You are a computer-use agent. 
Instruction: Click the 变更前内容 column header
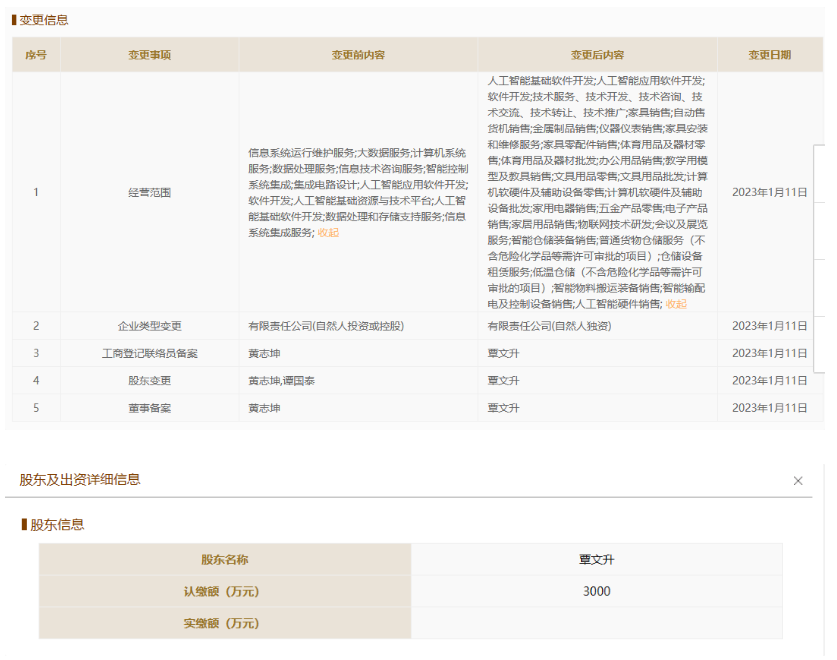click(x=358, y=55)
